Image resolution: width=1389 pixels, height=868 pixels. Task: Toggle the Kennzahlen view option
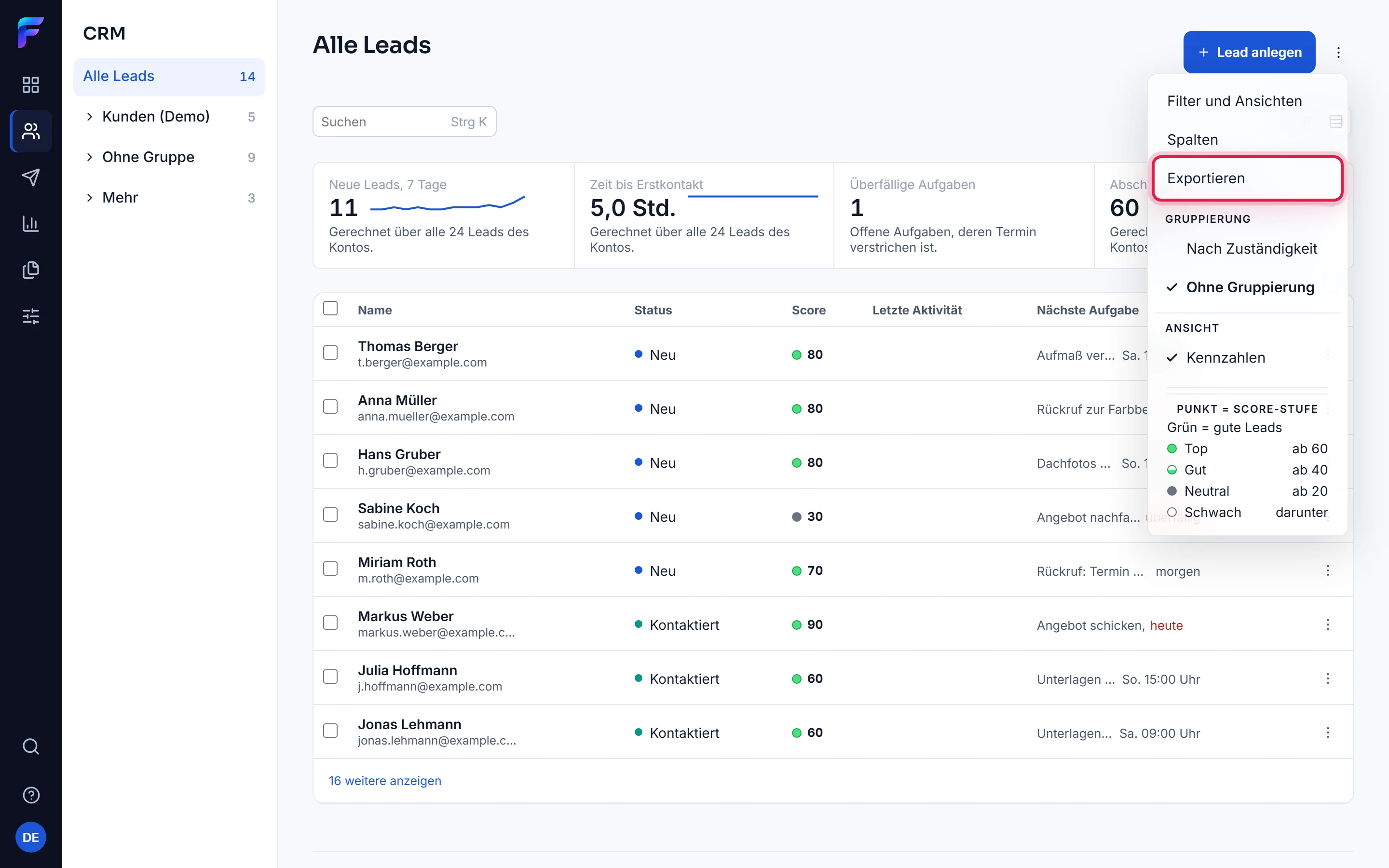pos(1247,358)
